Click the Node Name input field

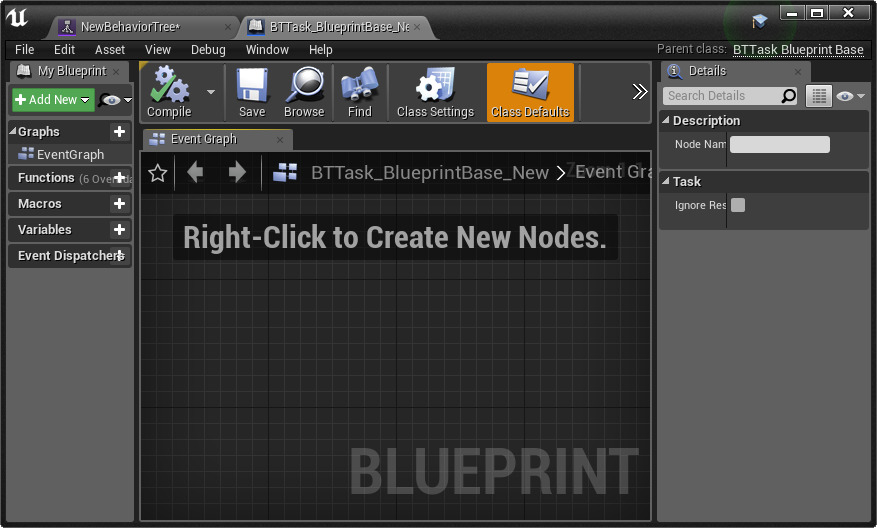pyautogui.click(x=779, y=145)
